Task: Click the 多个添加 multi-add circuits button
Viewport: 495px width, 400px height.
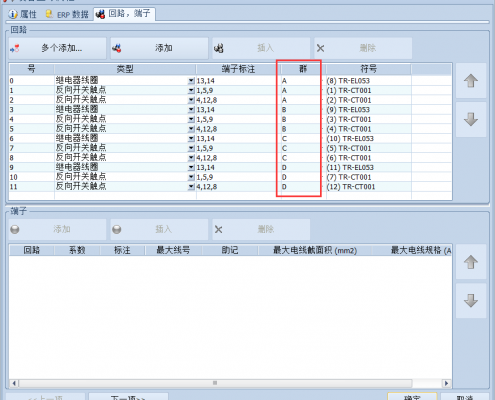Action: [x=57, y=48]
